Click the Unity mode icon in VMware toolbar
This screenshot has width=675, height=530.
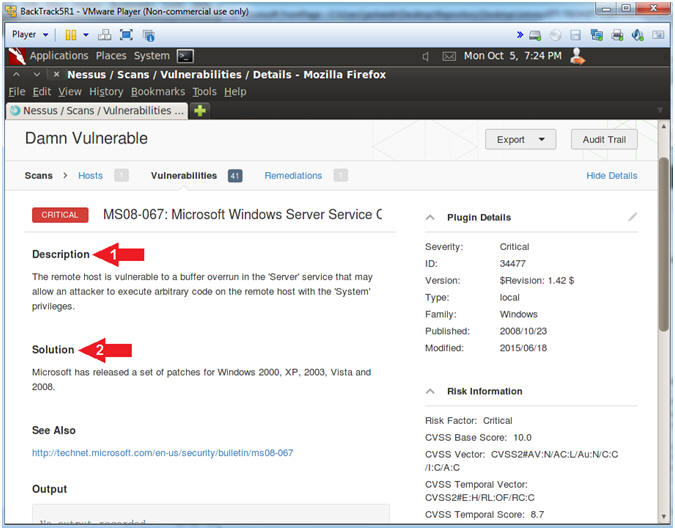pos(149,35)
